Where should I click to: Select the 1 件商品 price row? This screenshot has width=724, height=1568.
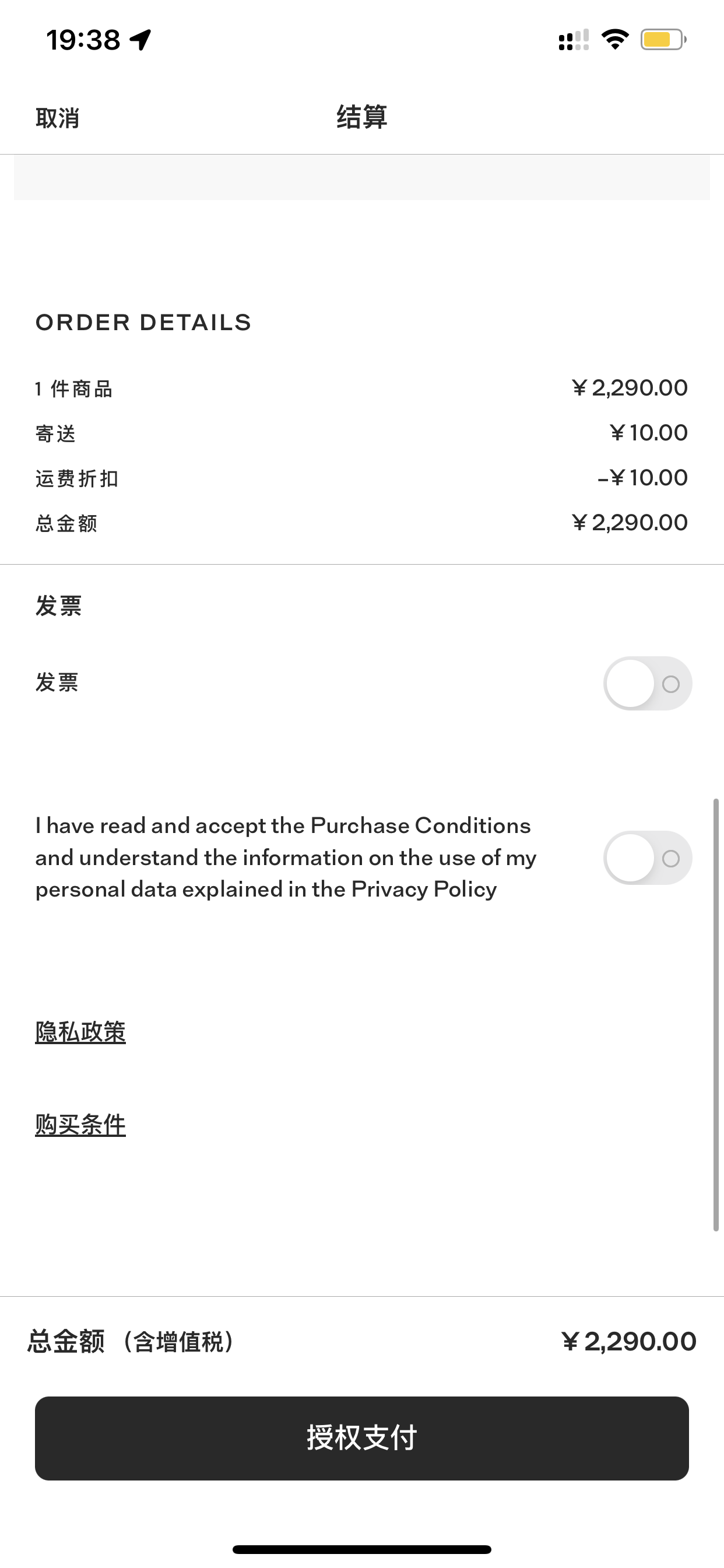click(362, 388)
